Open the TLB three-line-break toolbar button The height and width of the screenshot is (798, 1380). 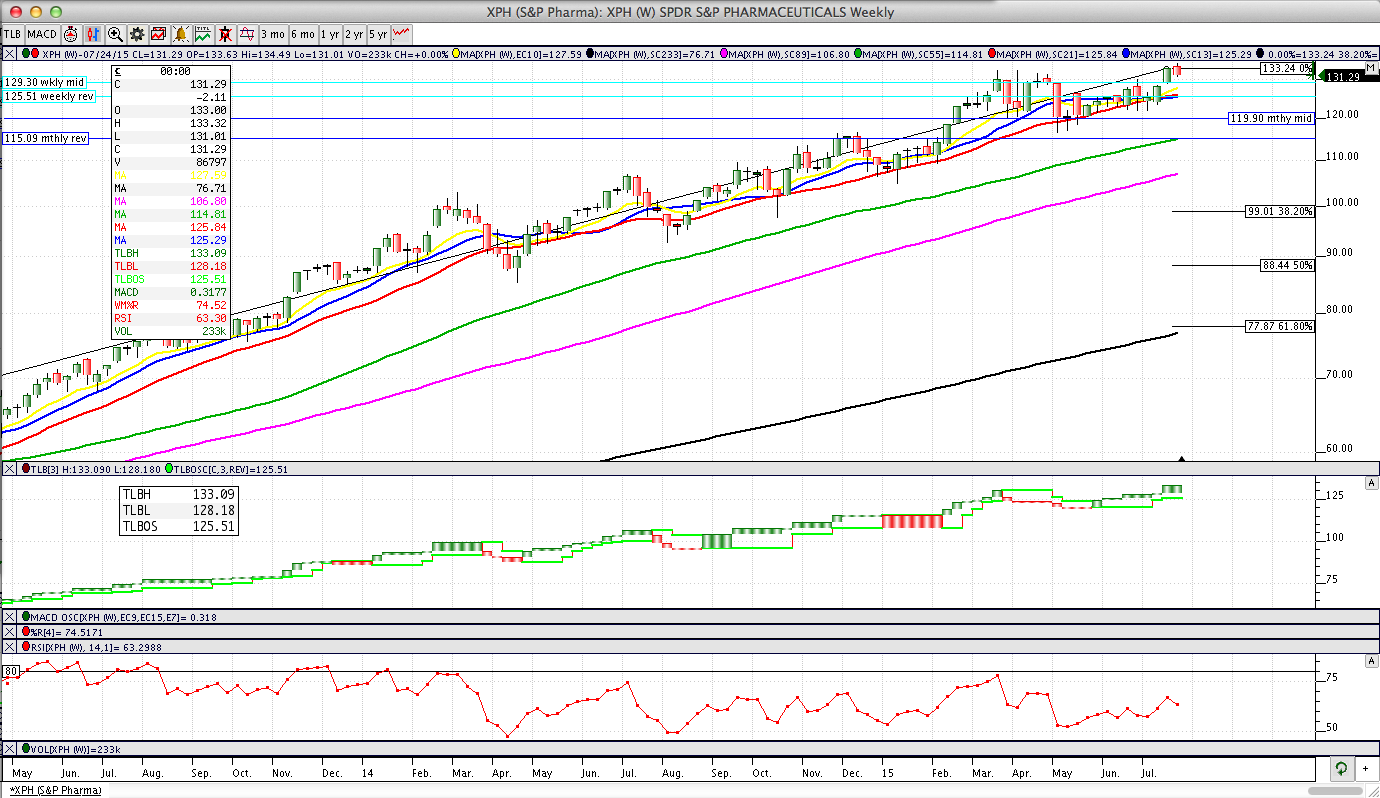[12, 33]
